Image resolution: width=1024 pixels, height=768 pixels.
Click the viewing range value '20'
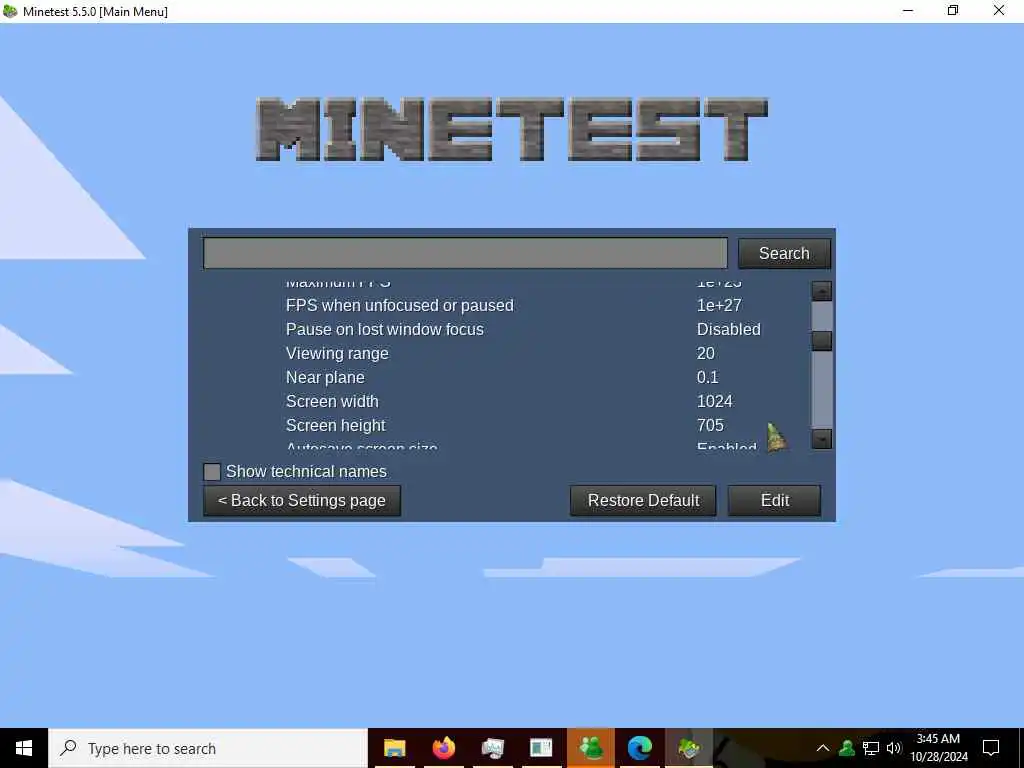[705, 353]
